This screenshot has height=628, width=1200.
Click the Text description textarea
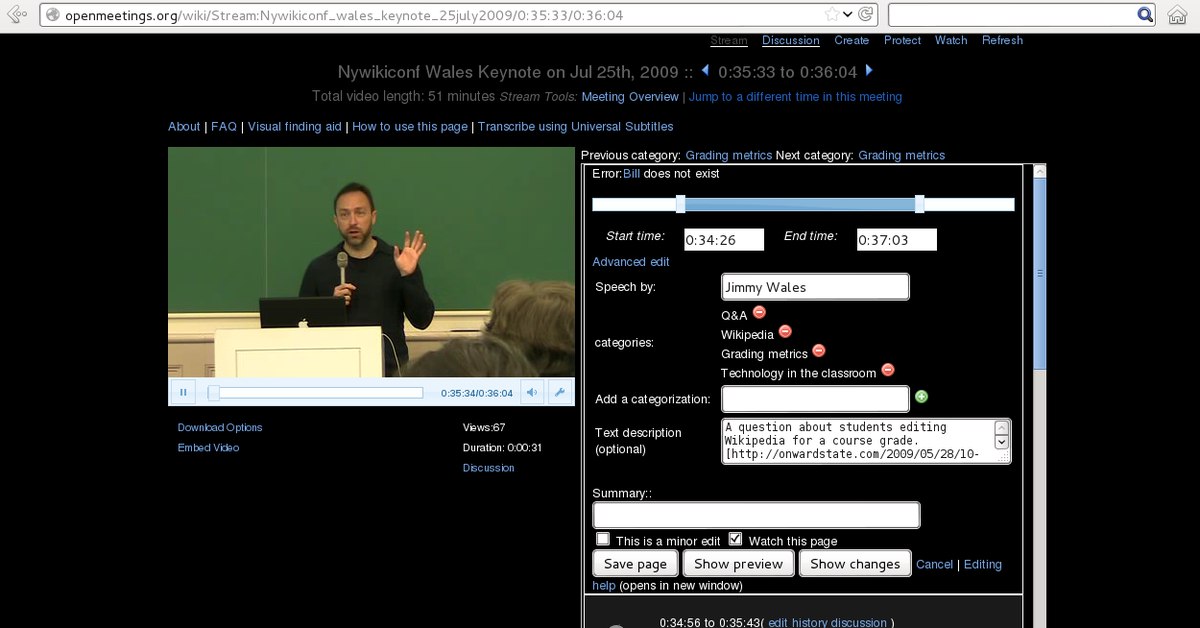[866, 441]
